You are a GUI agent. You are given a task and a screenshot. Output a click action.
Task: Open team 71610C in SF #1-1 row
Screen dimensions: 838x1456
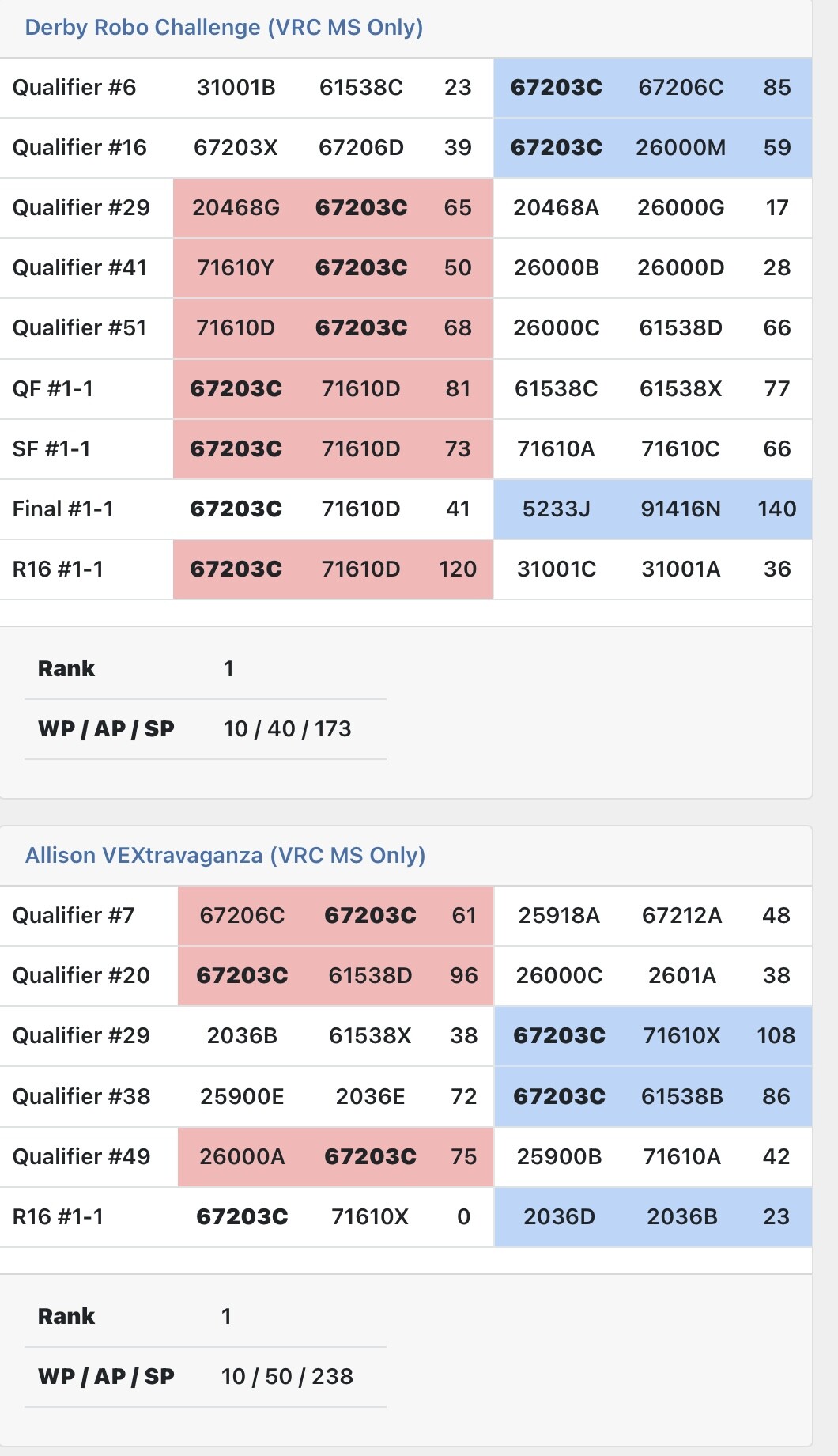click(680, 449)
